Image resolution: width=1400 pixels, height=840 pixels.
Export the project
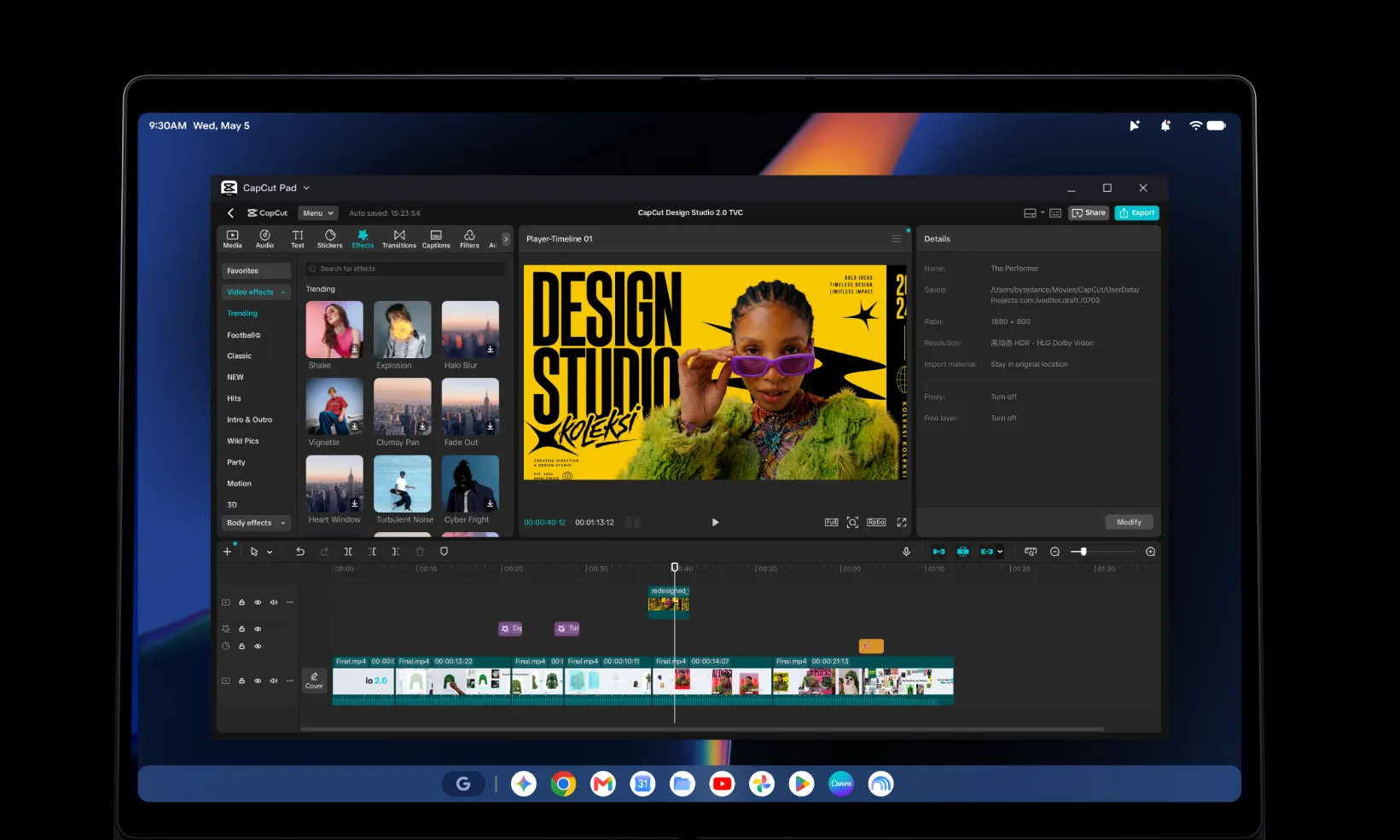coord(1137,213)
